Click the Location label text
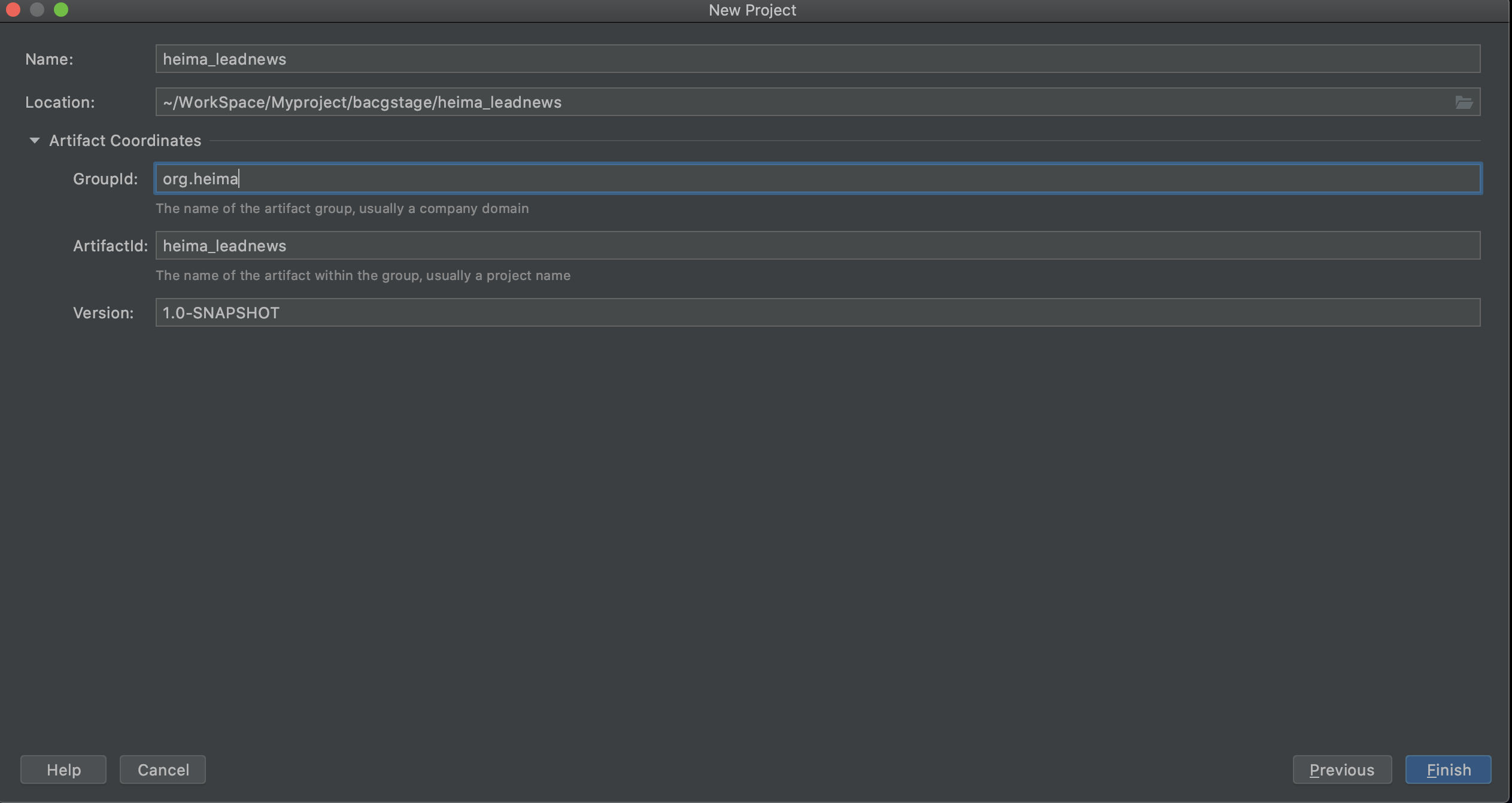 click(x=60, y=102)
